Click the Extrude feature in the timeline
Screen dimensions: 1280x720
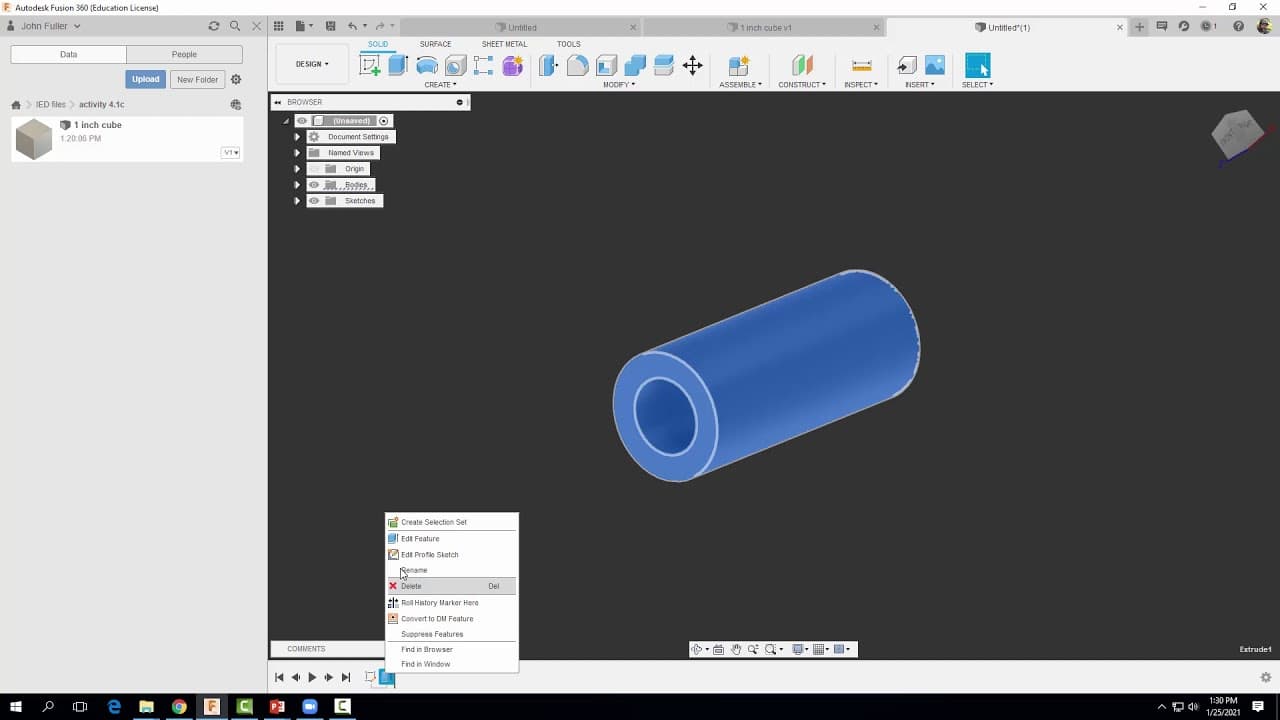coord(387,678)
